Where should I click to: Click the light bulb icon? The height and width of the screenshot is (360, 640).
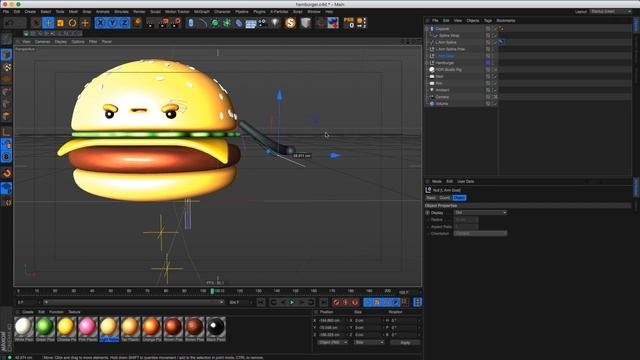[275, 23]
